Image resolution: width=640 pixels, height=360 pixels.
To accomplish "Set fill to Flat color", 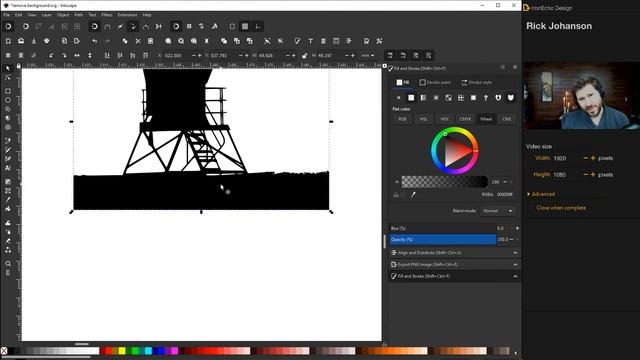I will click(x=411, y=98).
